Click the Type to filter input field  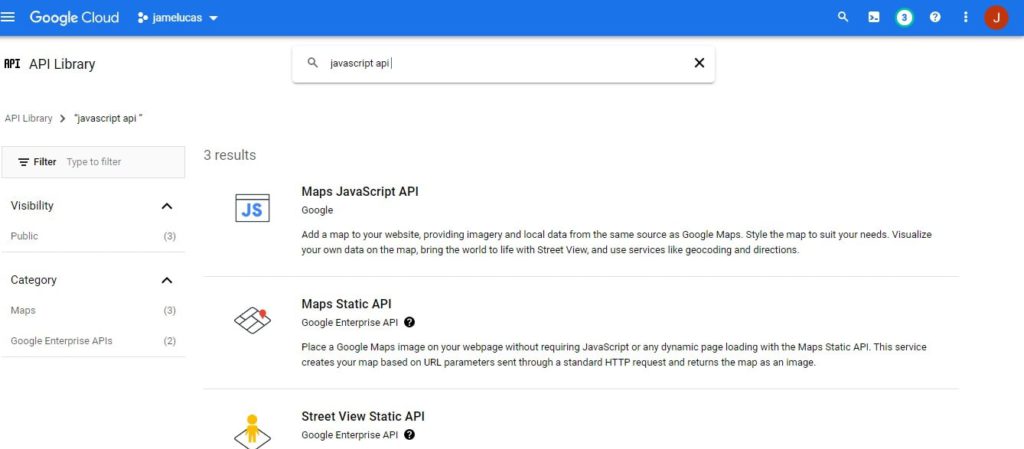coord(120,162)
